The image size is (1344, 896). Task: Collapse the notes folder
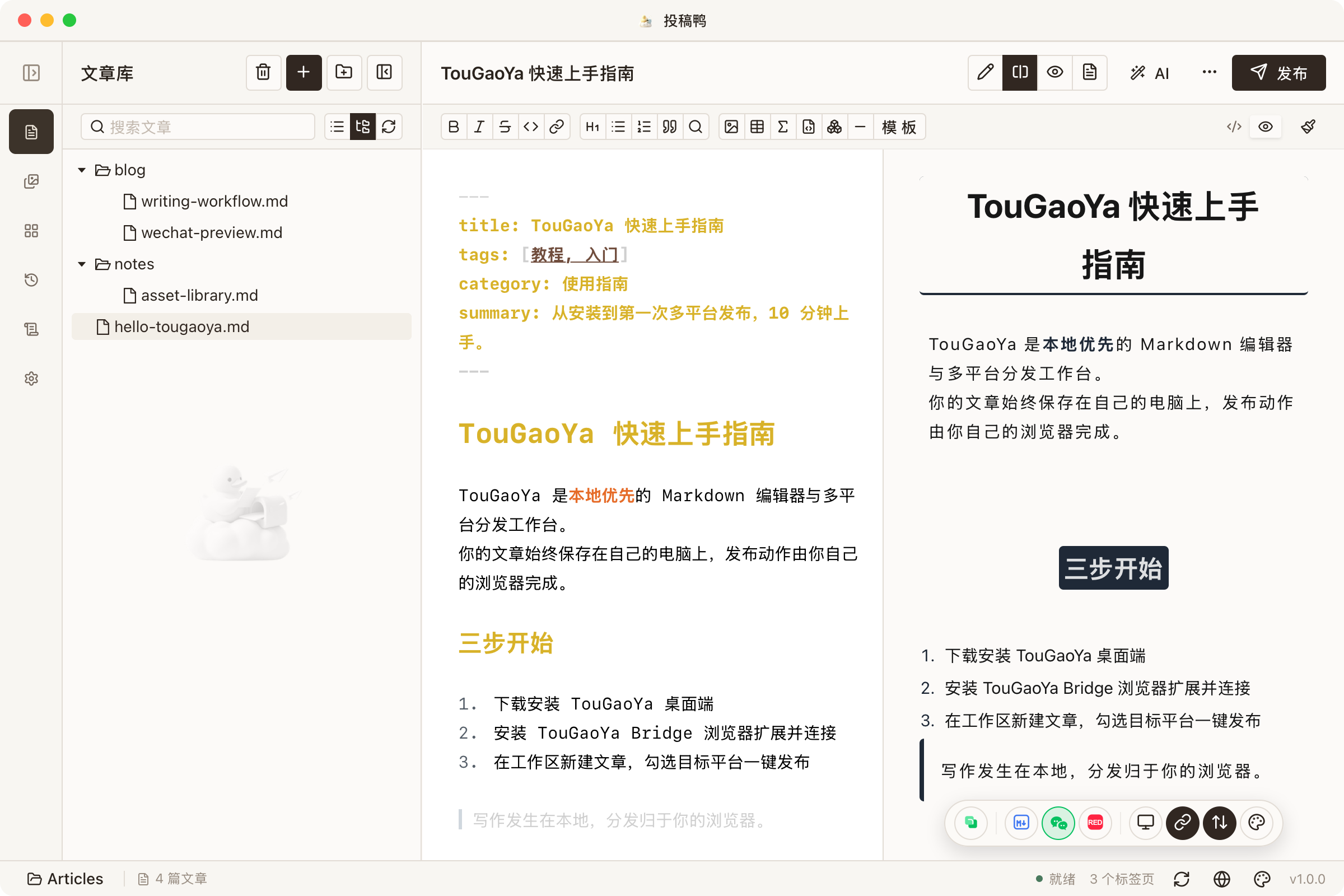[82, 264]
